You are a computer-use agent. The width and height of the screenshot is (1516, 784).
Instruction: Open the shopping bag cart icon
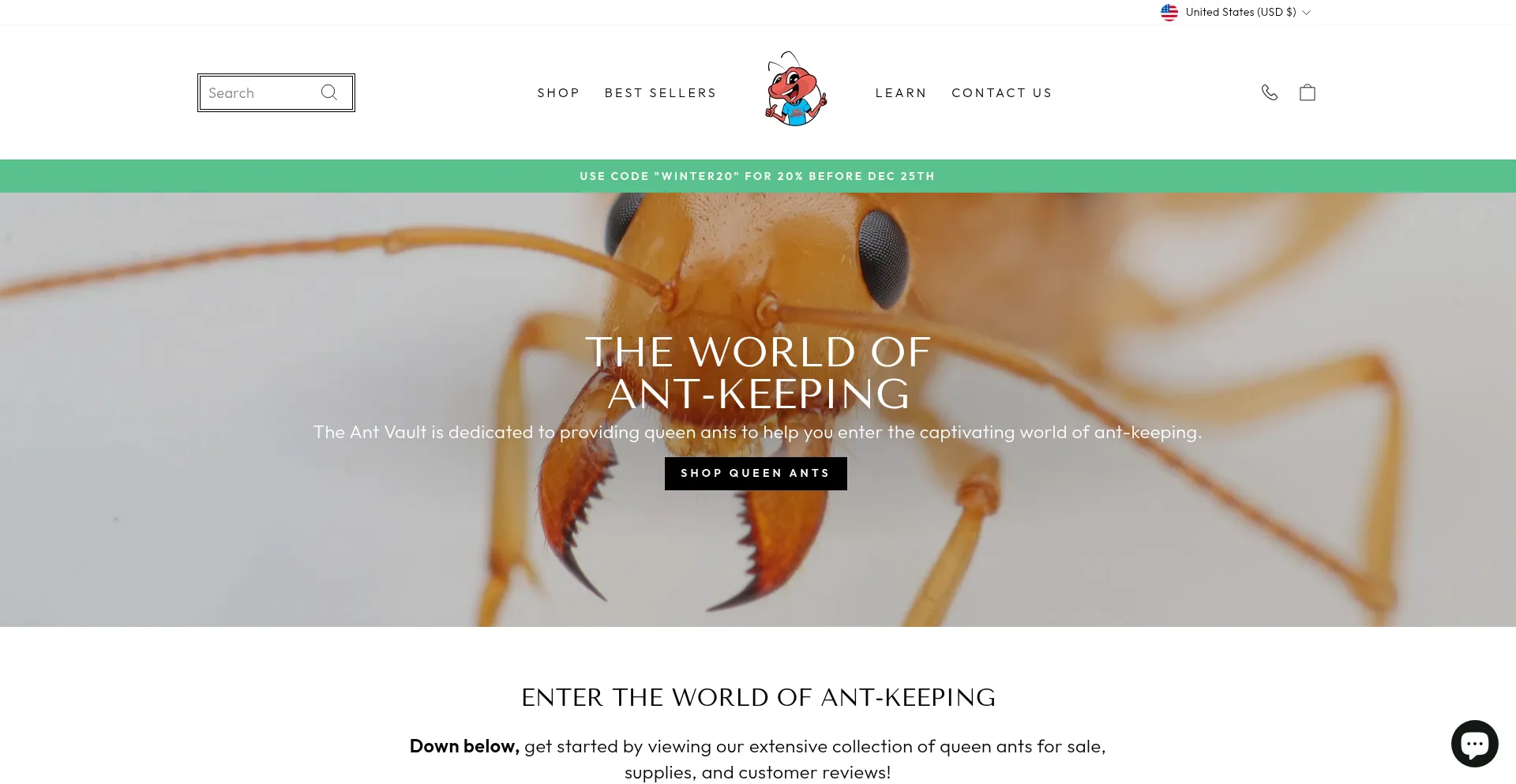tap(1308, 92)
